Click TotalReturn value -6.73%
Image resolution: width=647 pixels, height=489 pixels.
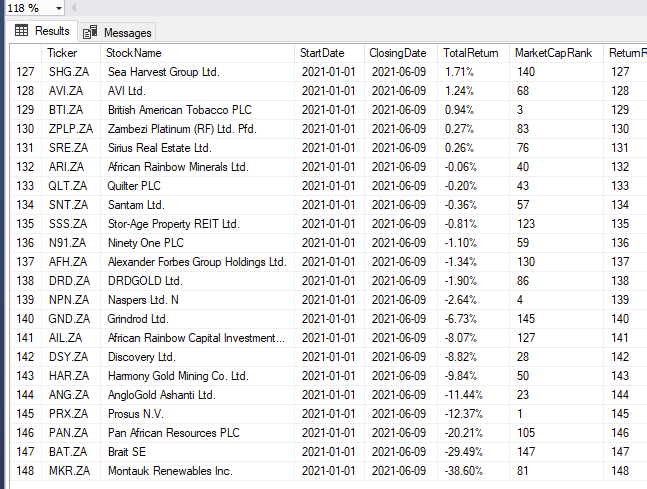click(x=473, y=319)
